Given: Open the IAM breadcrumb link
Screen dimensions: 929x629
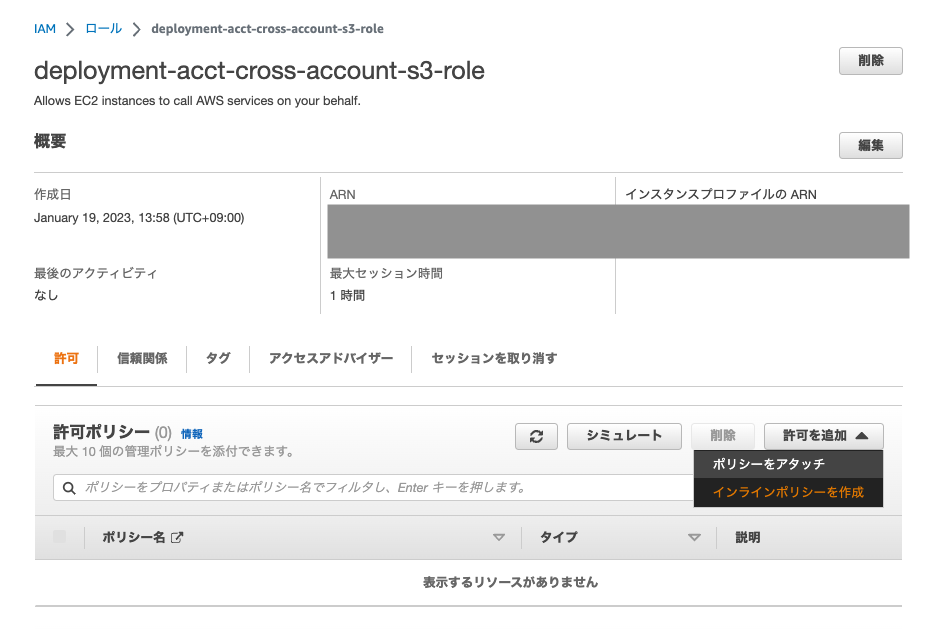Looking at the screenshot, I should pos(45,29).
